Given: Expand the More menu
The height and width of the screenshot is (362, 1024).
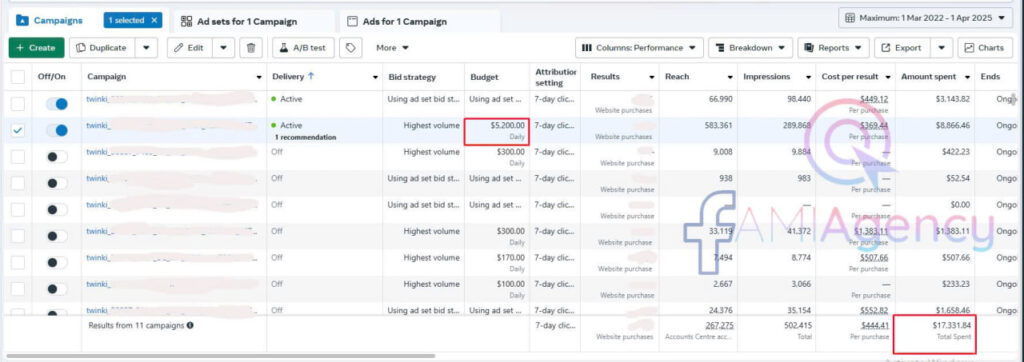Looking at the screenshot, I should point(392,48).
